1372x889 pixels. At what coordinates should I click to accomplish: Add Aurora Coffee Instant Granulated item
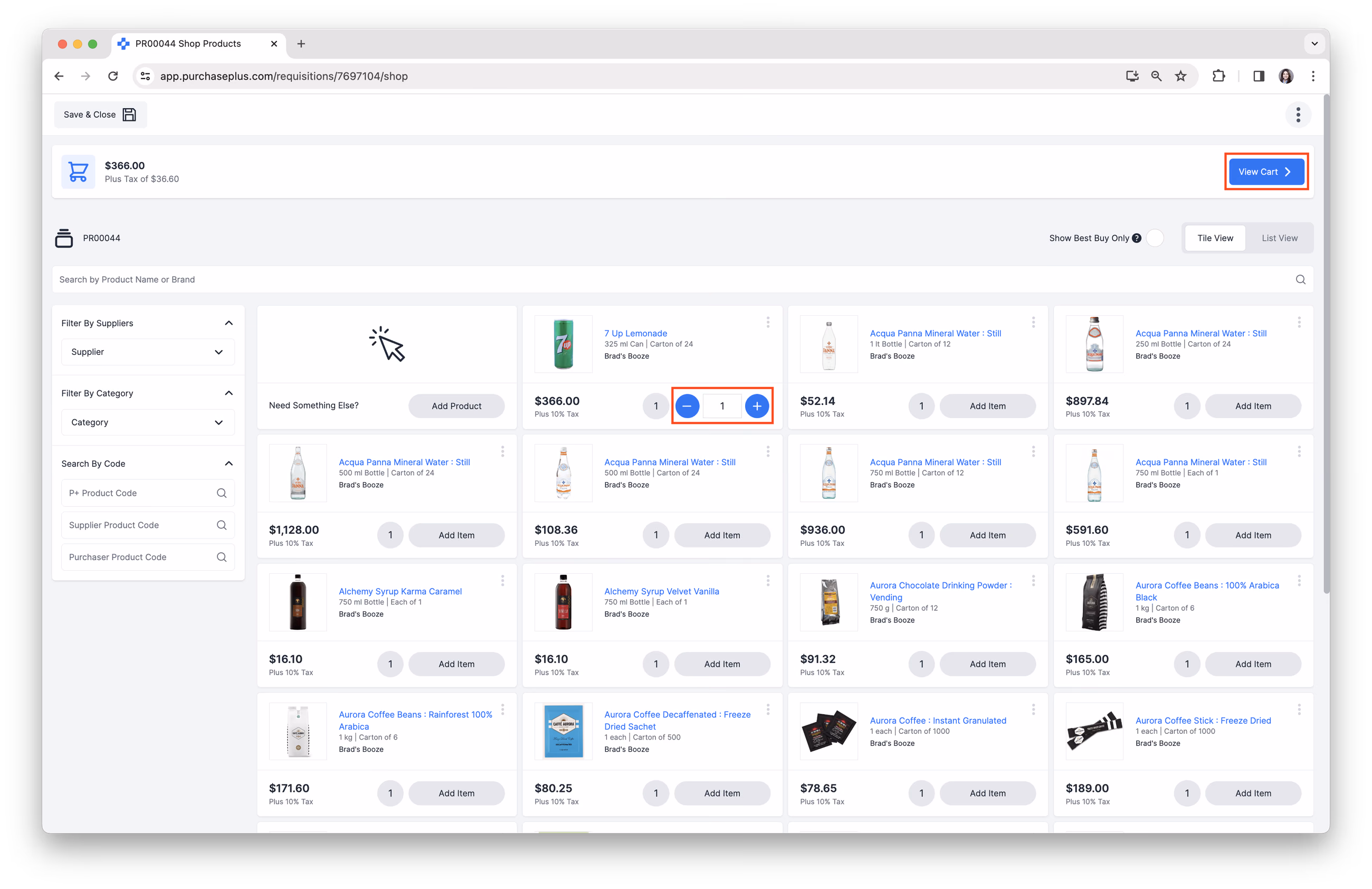987,793
